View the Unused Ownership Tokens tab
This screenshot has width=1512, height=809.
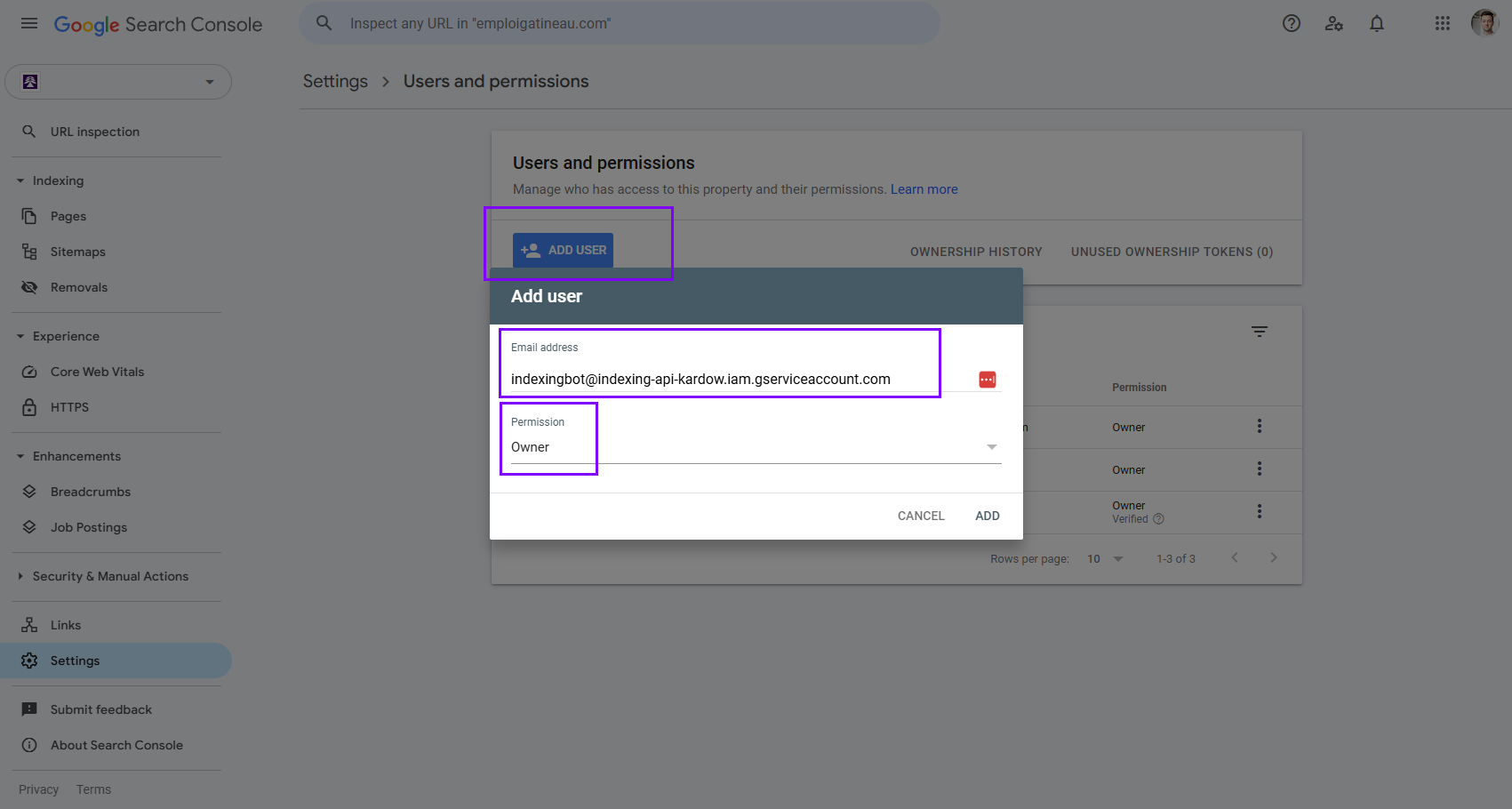click(1172, 252)
